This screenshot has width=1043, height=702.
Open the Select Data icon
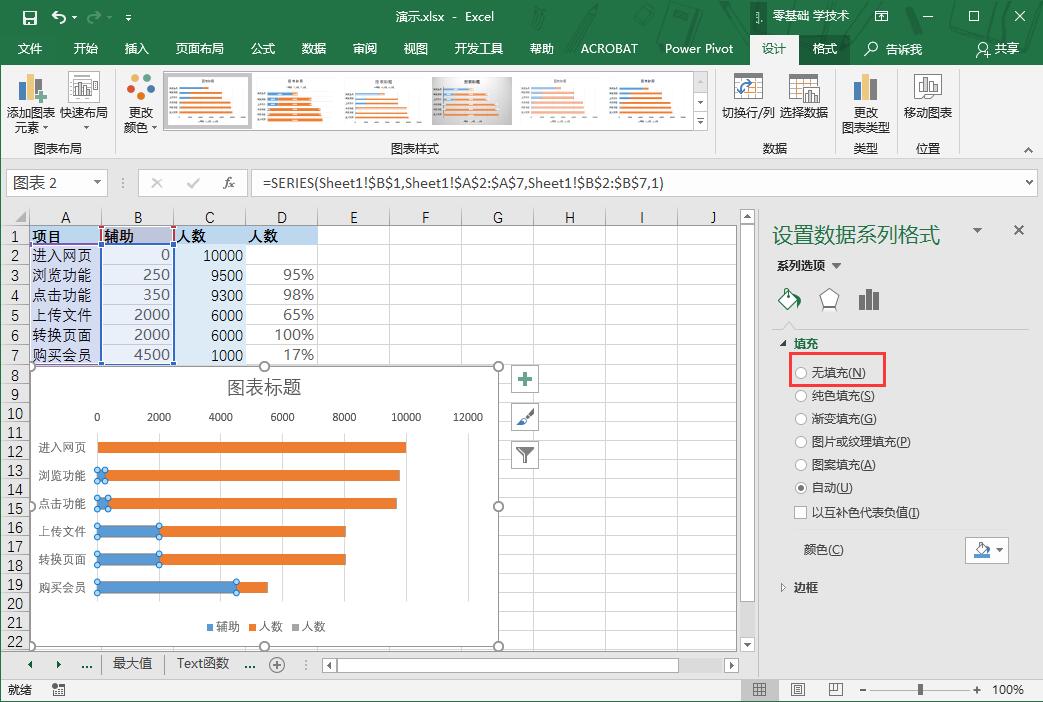coord(804,88)
